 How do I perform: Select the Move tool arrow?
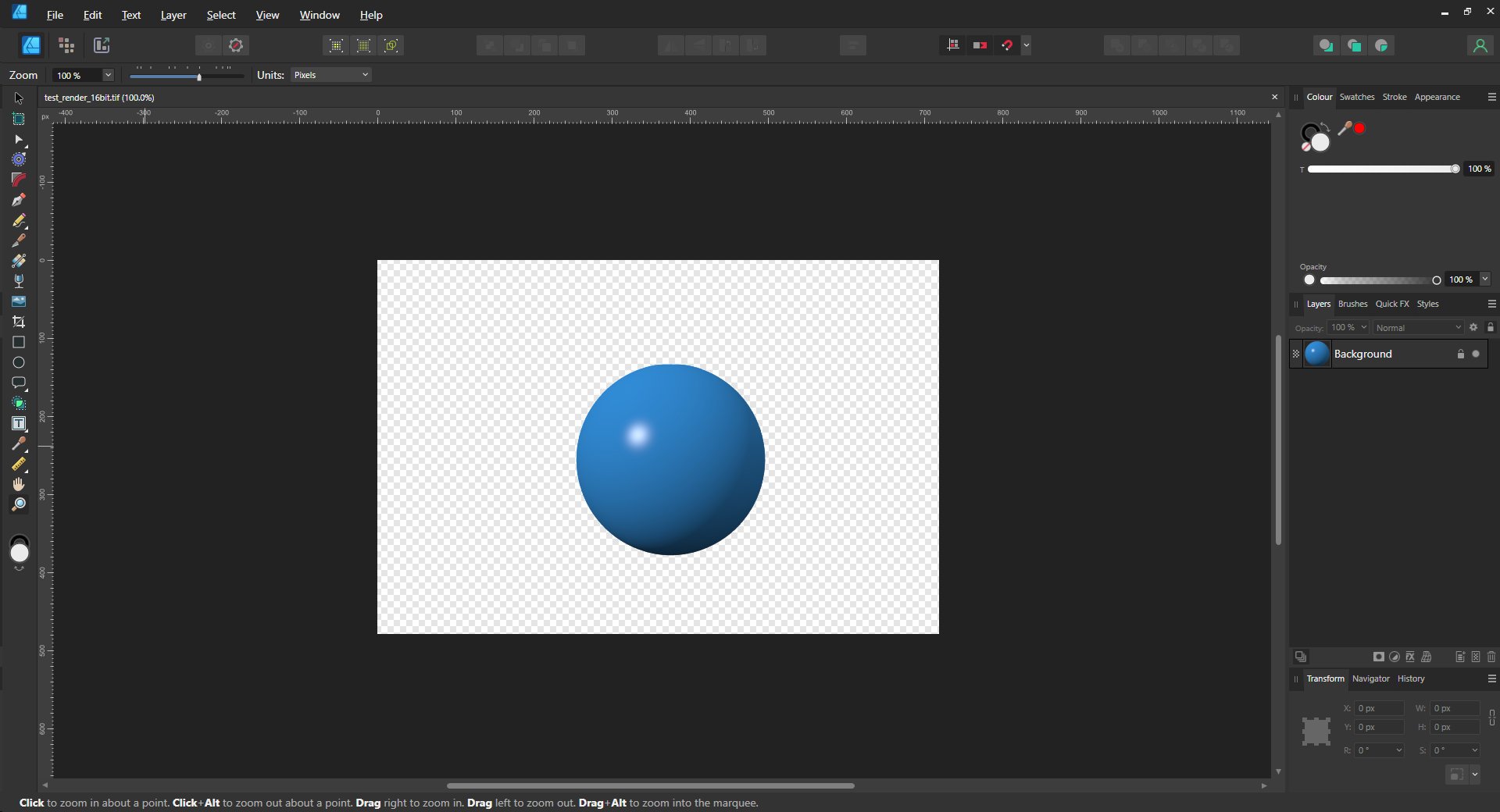coord(19,98)
